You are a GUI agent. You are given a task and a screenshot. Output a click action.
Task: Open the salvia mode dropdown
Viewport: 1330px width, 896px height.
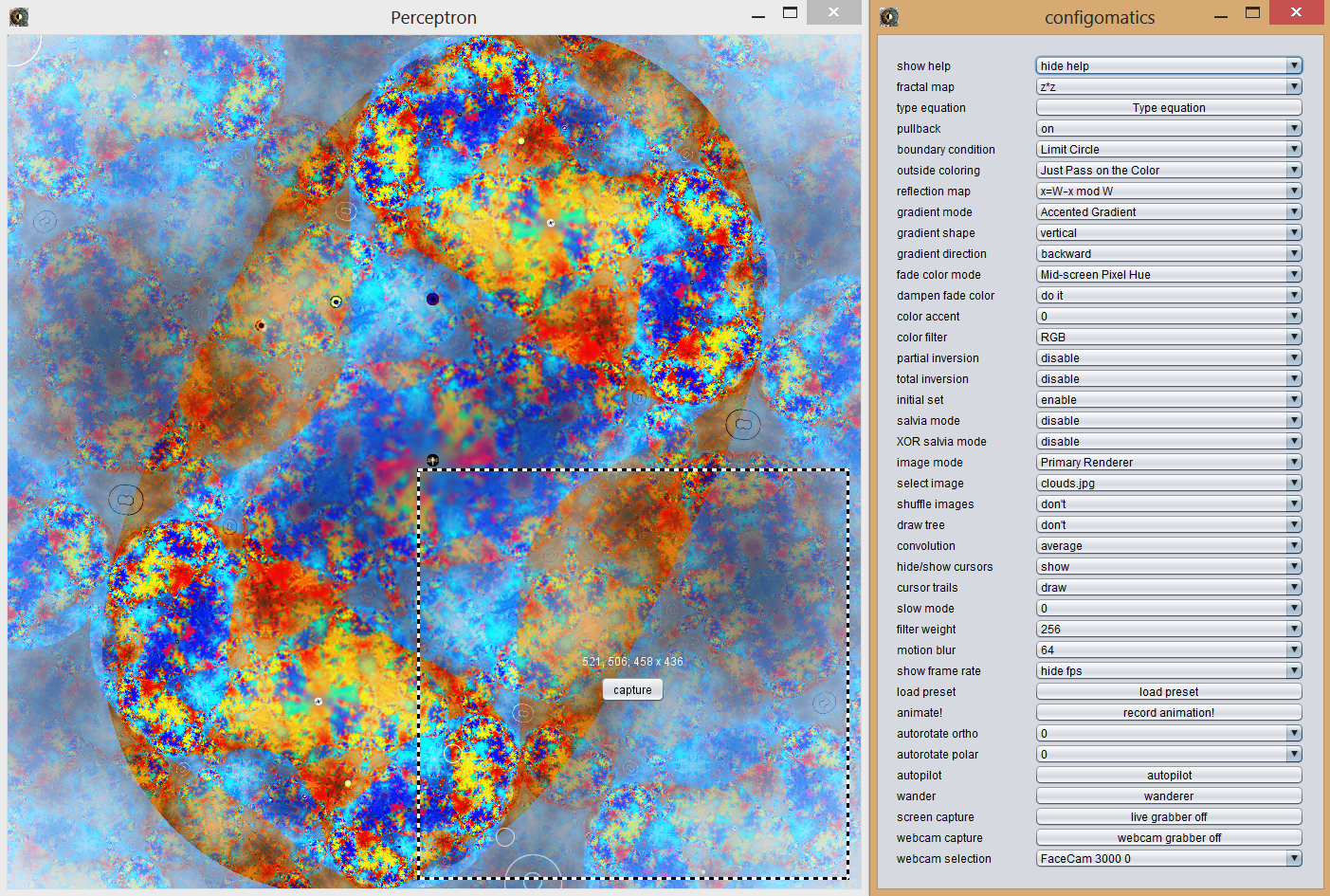click(1169, 421)
